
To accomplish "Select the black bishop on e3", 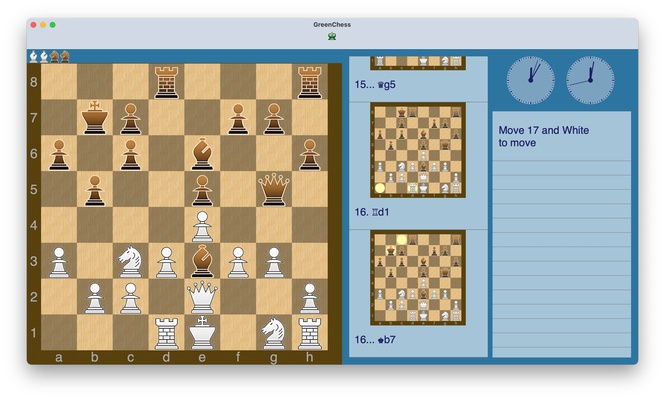I will click(x=202, y=261).
